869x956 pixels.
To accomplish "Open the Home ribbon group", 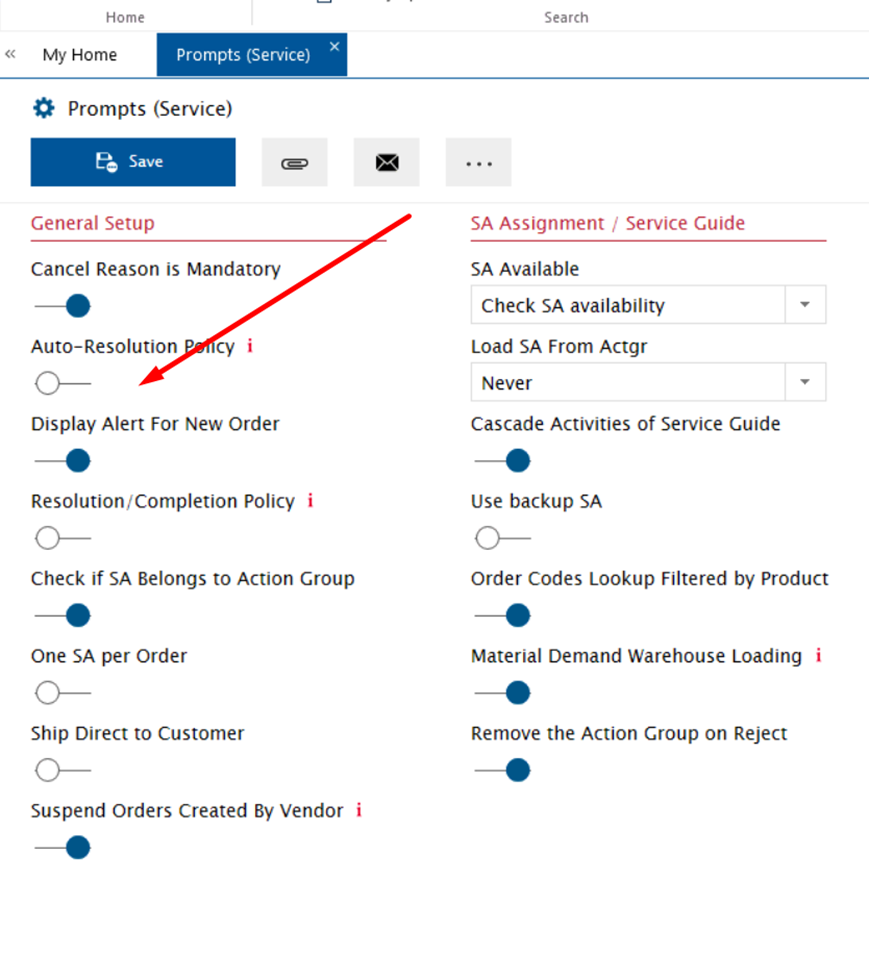I will tap(125, 17).
